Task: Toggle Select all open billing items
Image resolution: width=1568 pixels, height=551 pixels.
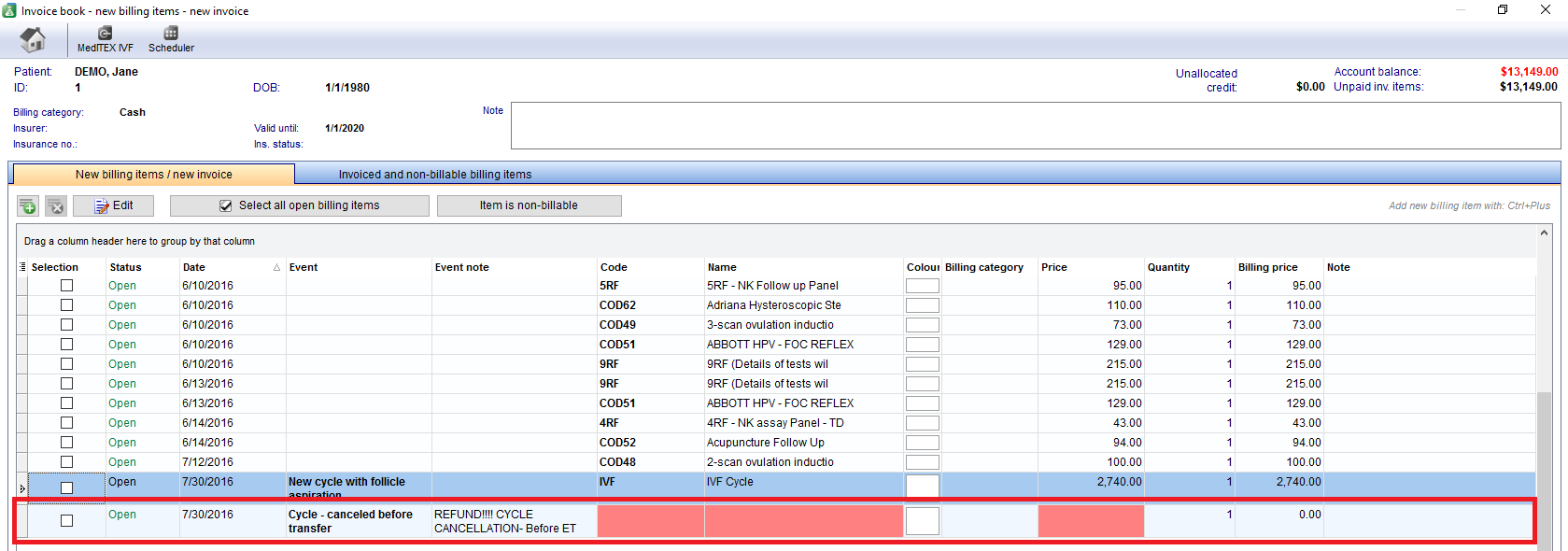Action: point(300,205)
